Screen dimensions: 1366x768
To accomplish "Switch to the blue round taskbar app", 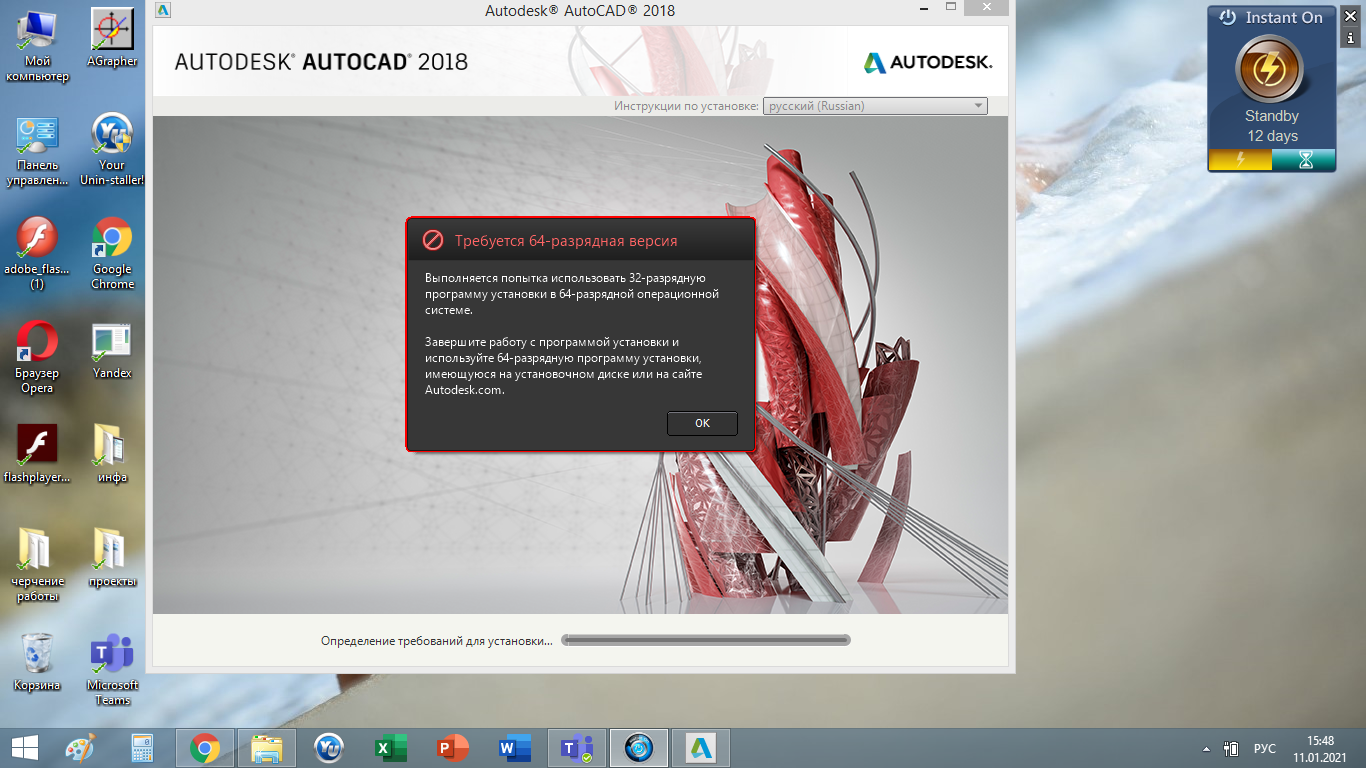I will (x=639, y=747).
